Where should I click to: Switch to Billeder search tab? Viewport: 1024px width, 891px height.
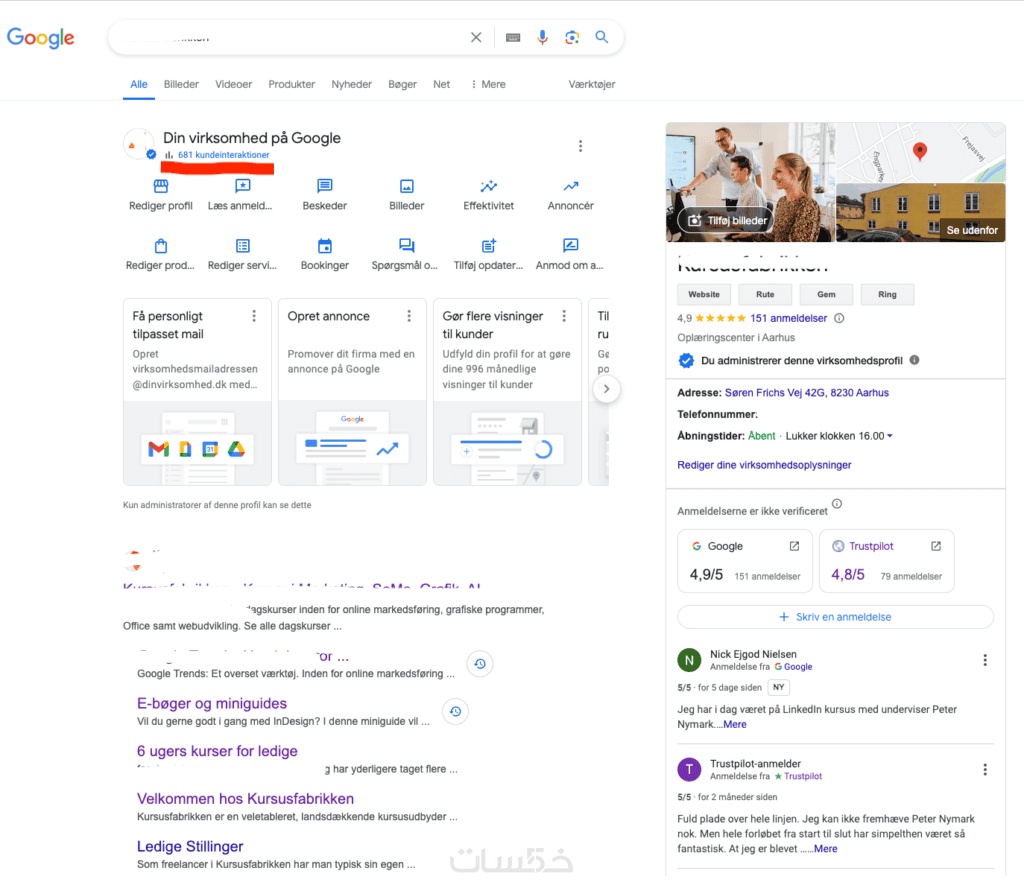click(x=181, y=84)
